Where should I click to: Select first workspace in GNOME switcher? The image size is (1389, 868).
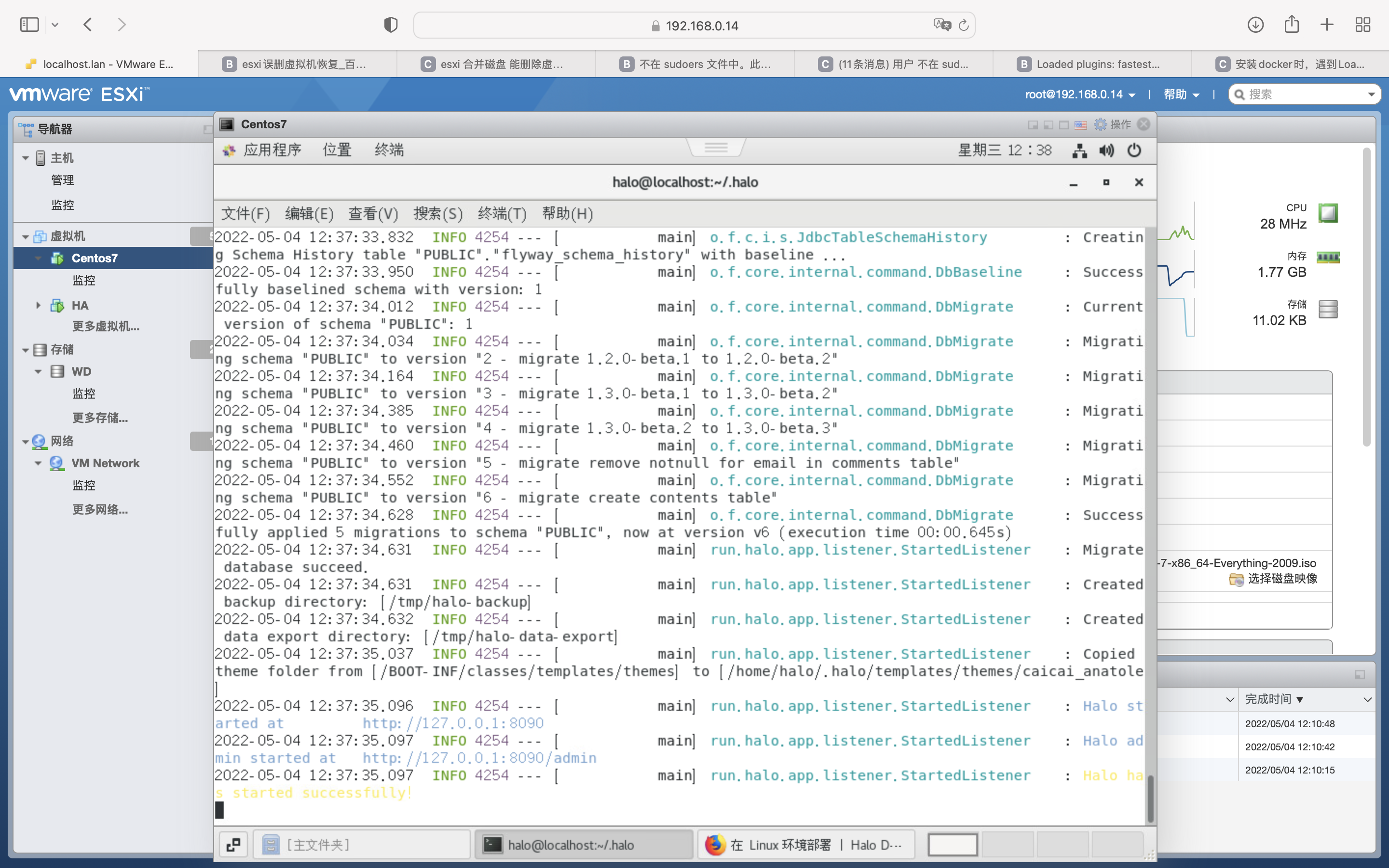tap(953, 844)
